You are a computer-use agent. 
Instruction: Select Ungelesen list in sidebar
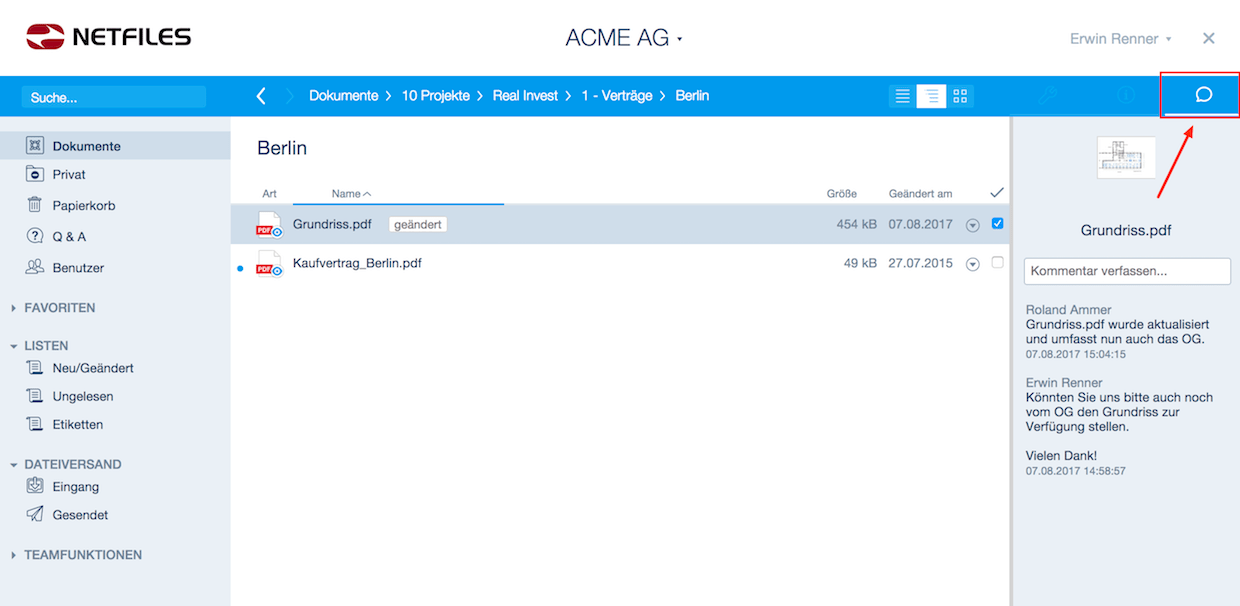click(85, 396)
